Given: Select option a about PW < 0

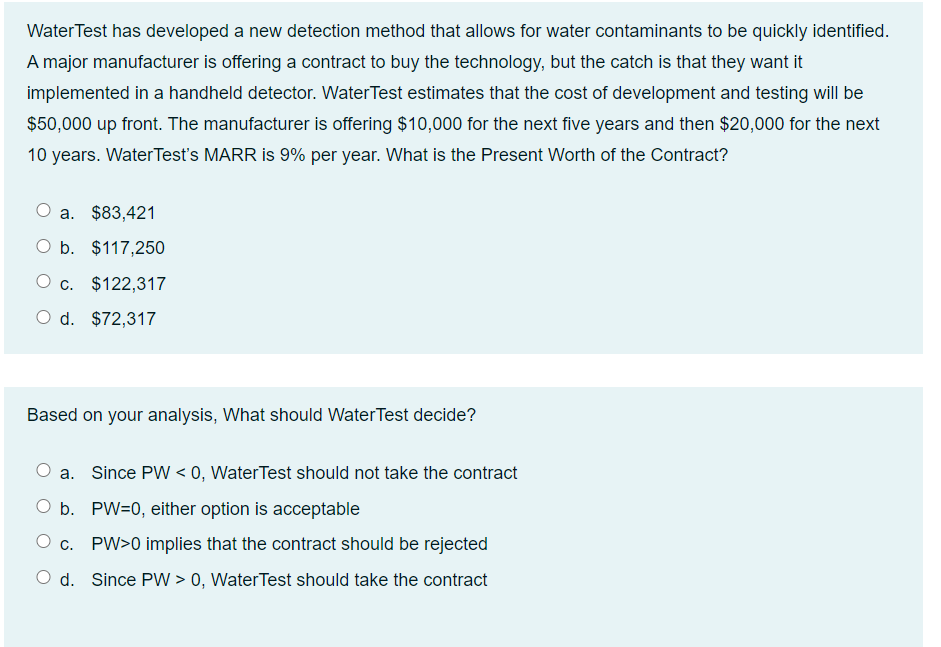Looking at the screenshot, I should pos(44,469).
